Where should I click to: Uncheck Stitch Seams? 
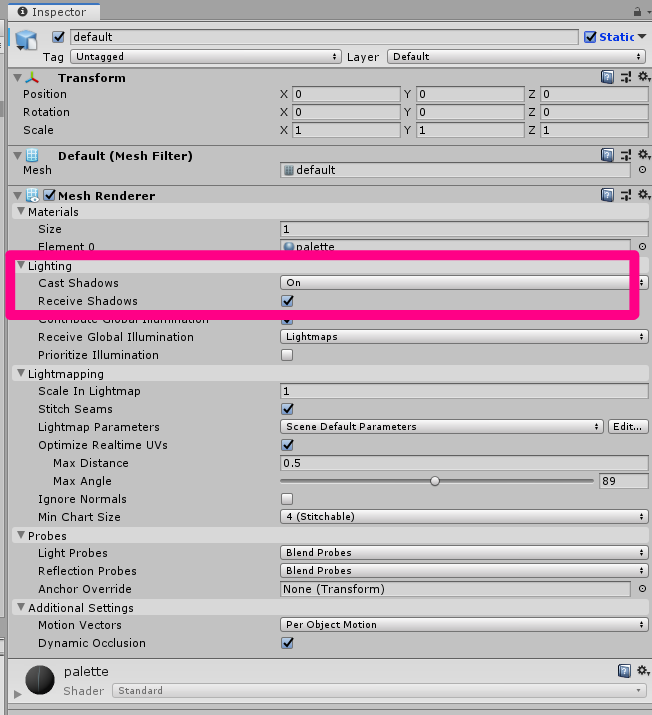pyautogui.click(x=287, y=409)
